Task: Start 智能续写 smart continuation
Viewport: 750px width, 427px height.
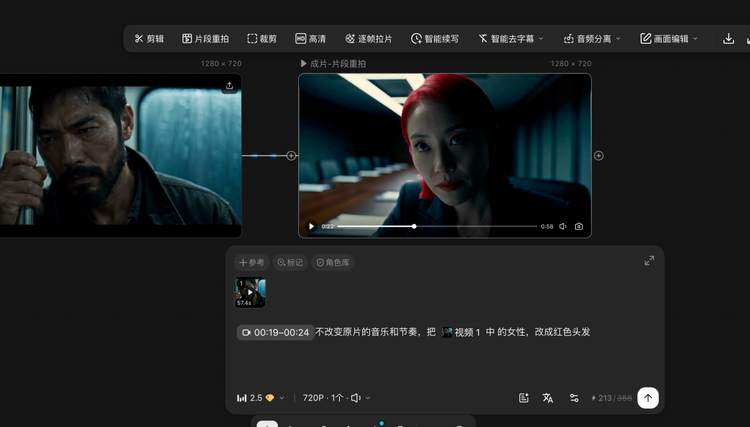Action: coord(435,39)
